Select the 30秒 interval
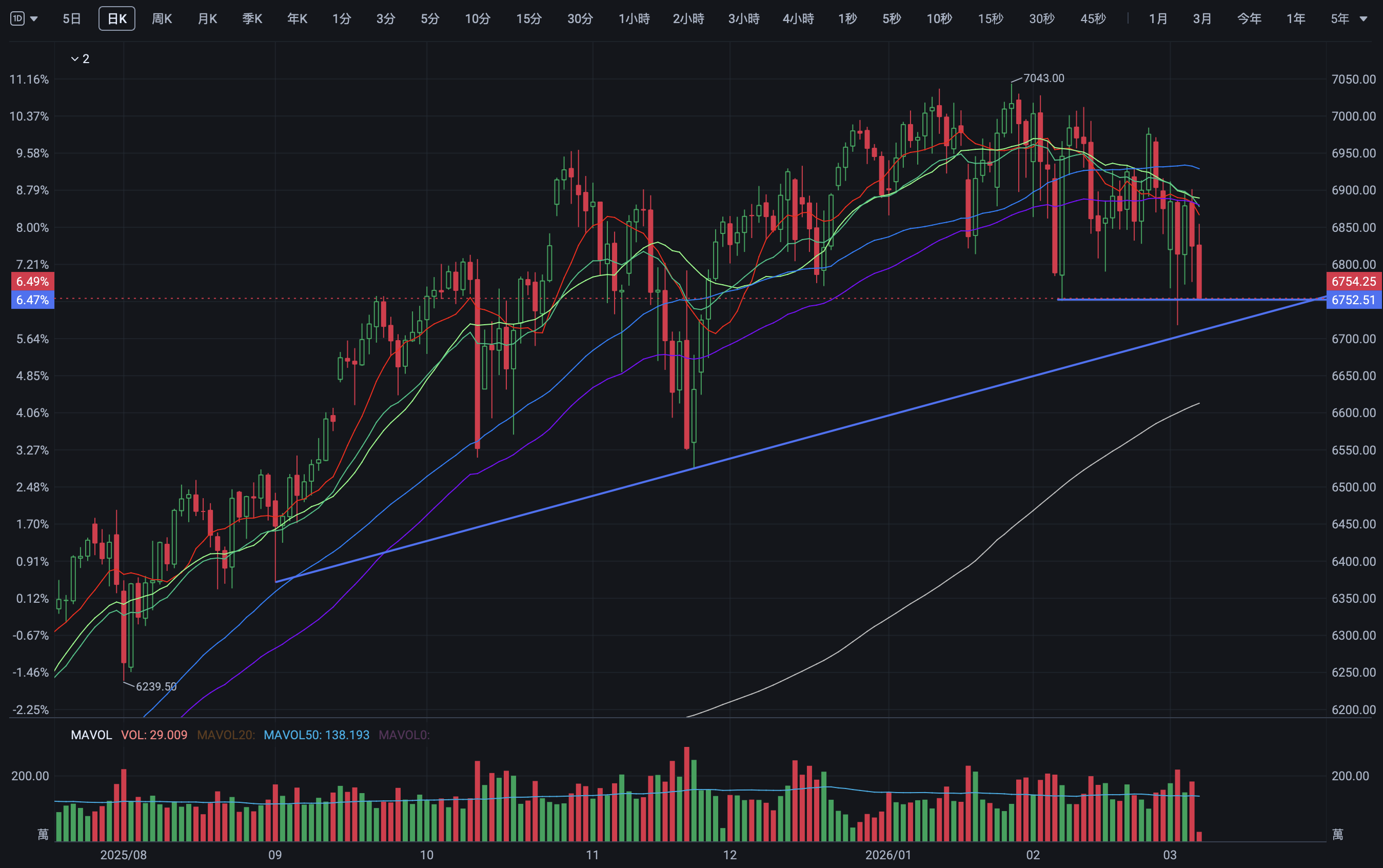 (x=1041, y=19)
